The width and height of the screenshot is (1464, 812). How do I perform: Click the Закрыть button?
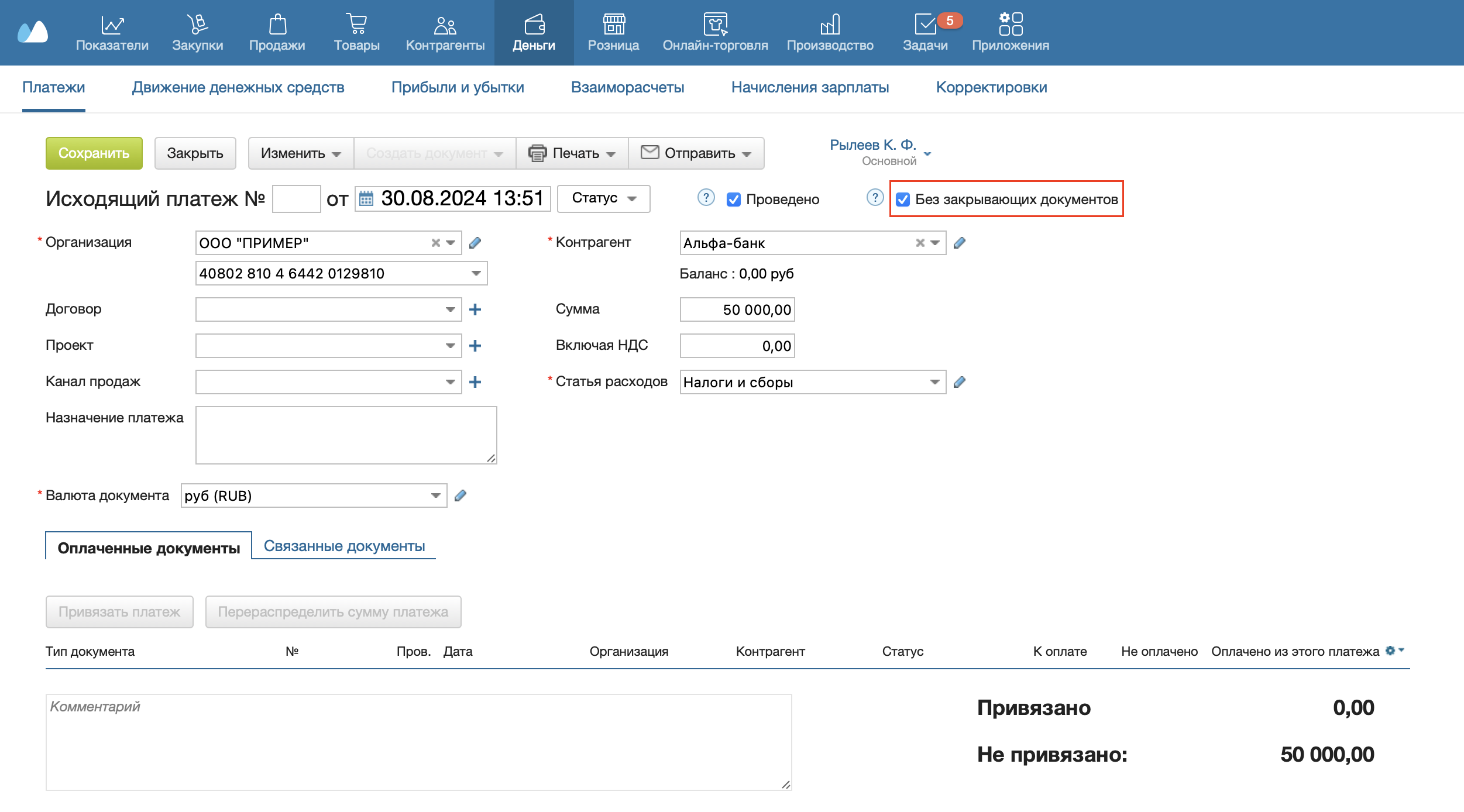click(195, 153)
